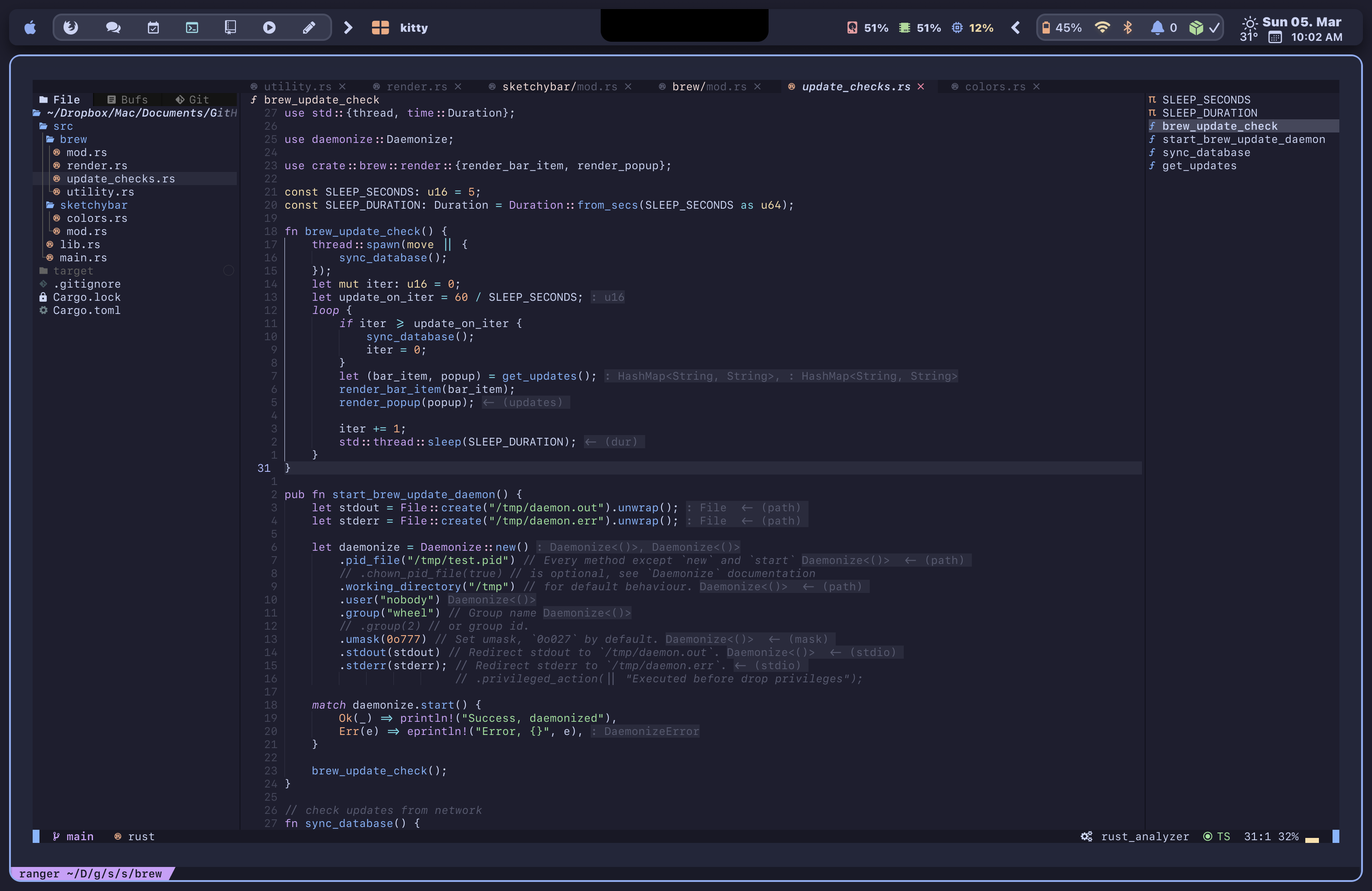
Task: Open the notification bell icon
Action: 1156,28
